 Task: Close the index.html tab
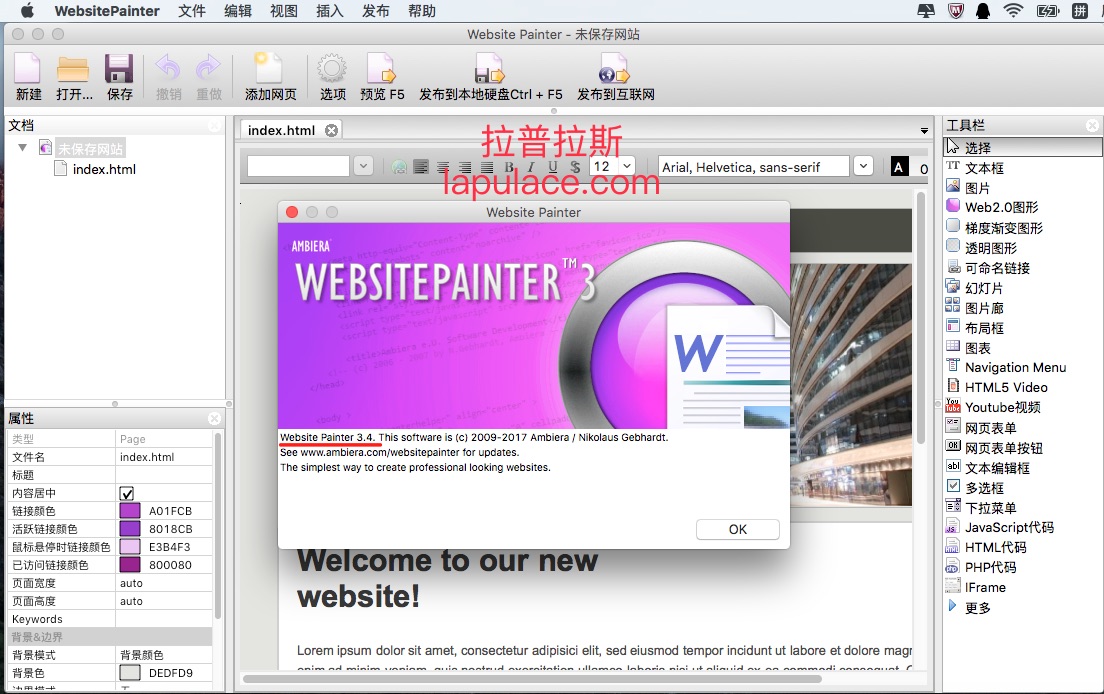tap(331, 130)
